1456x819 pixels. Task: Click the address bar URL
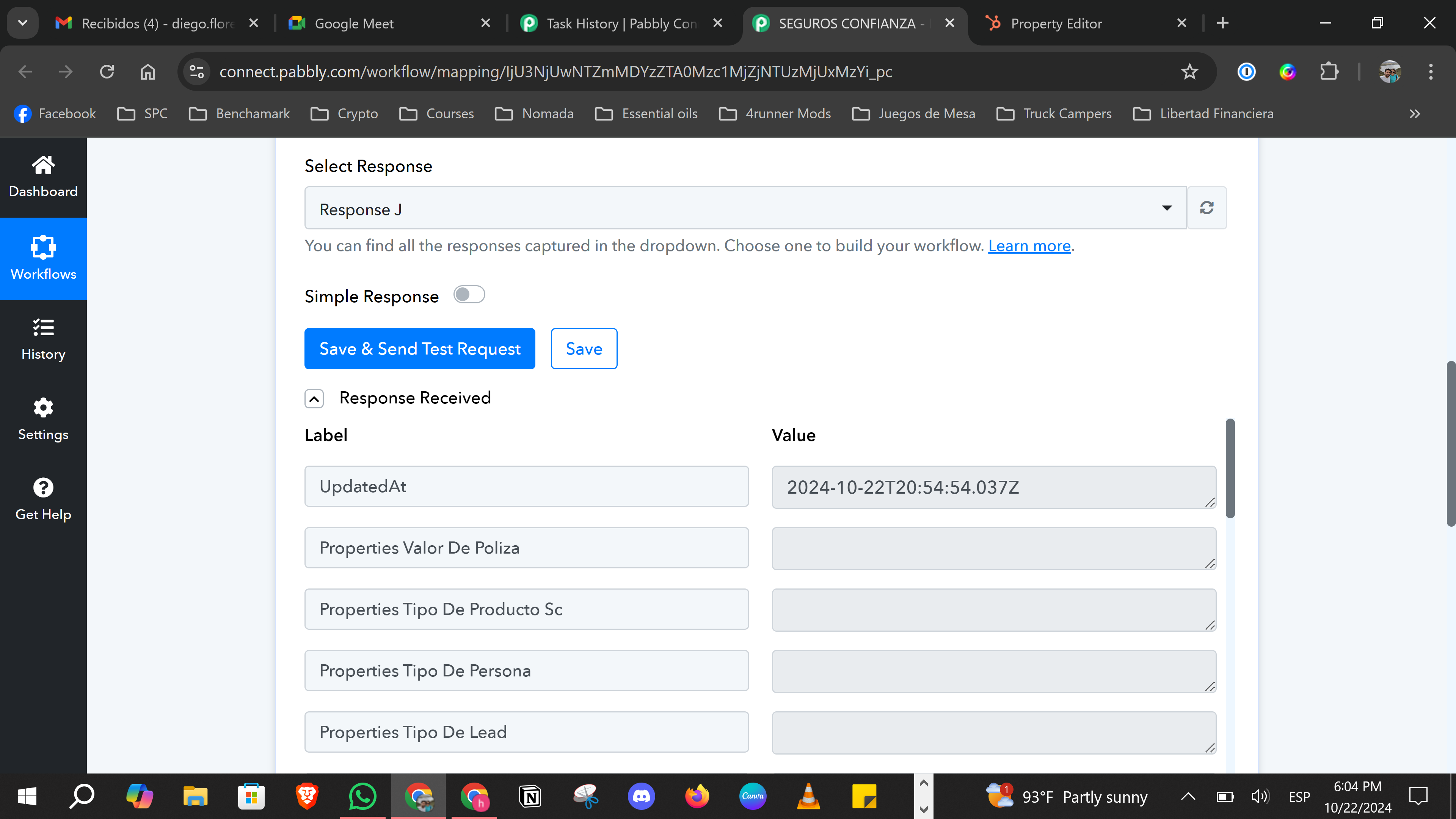(x=555, y=72)
